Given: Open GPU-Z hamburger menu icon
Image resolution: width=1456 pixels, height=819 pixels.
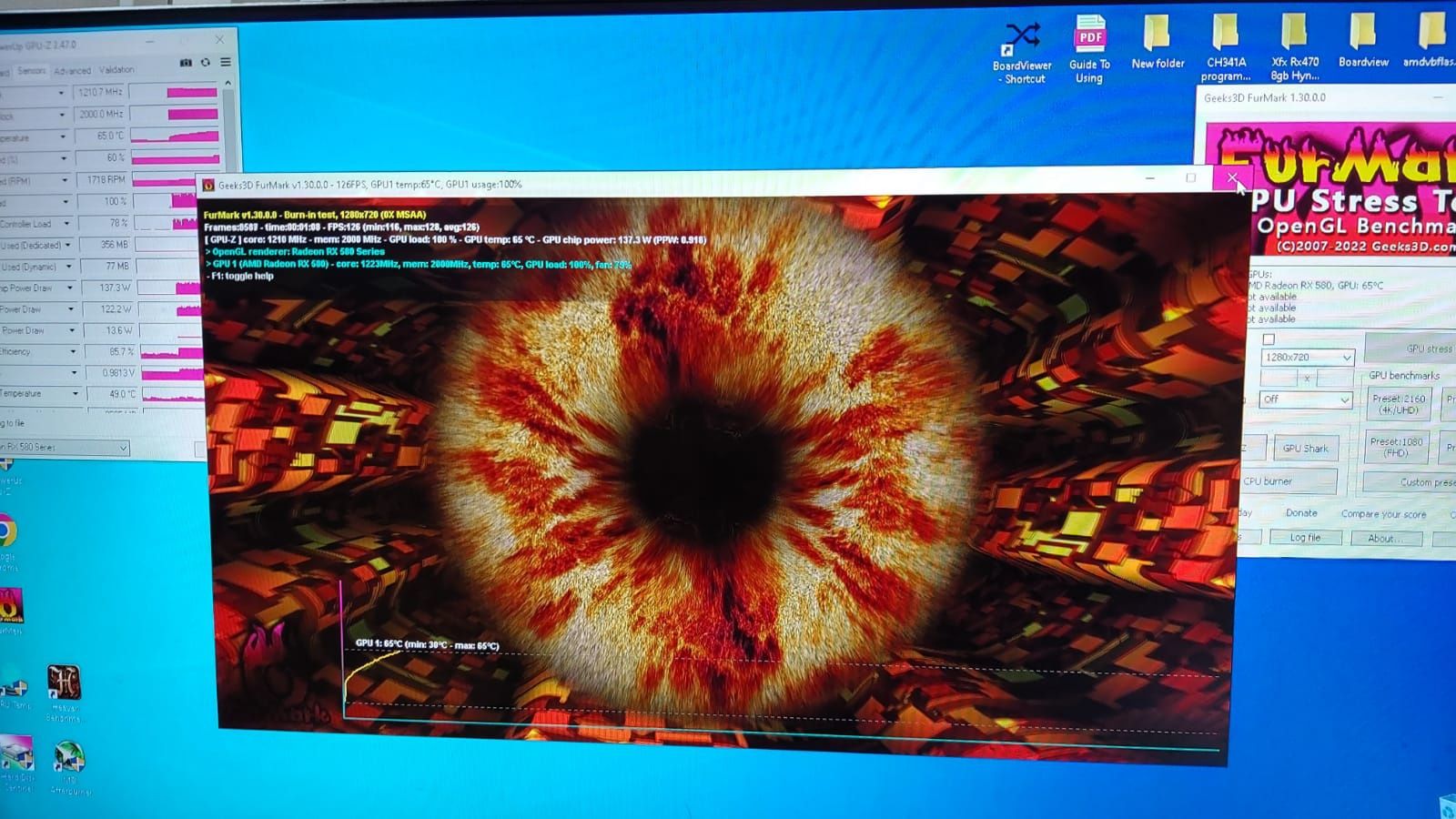Looking at the screenshot, I should tap(225, 63).
